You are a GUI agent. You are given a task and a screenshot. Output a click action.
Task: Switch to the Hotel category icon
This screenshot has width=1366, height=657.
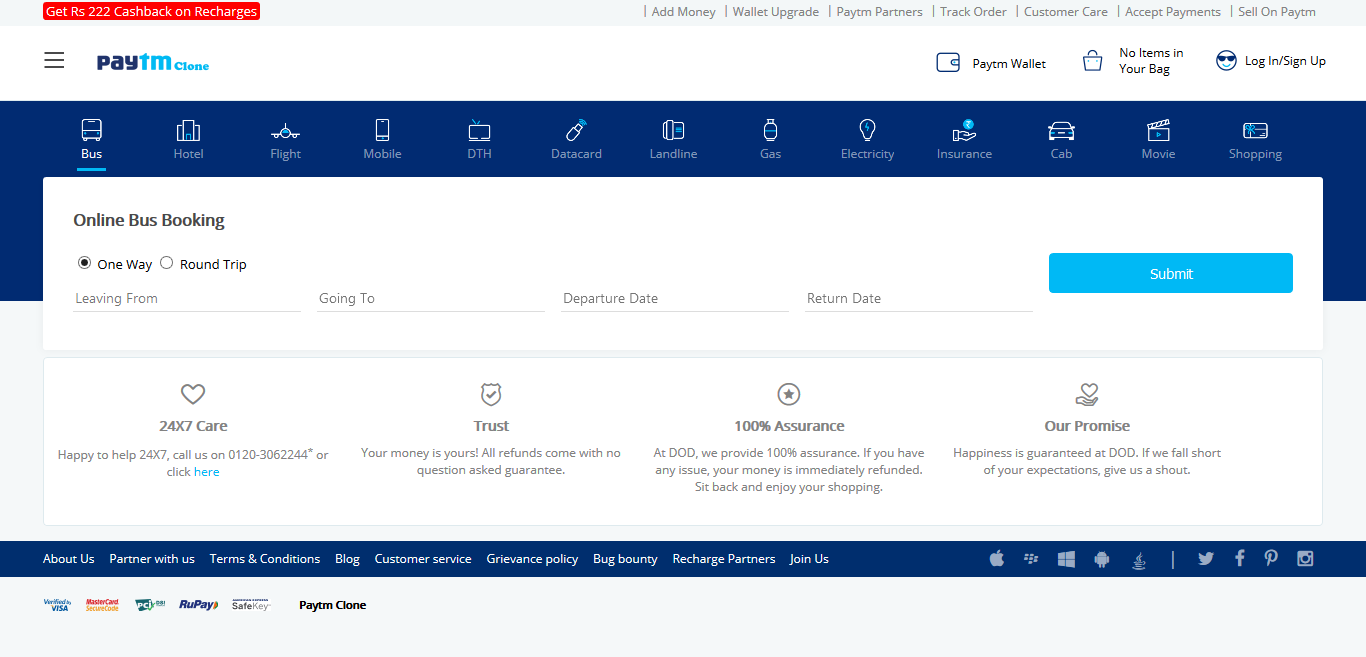pyautogui.click(x=188, y=130)
